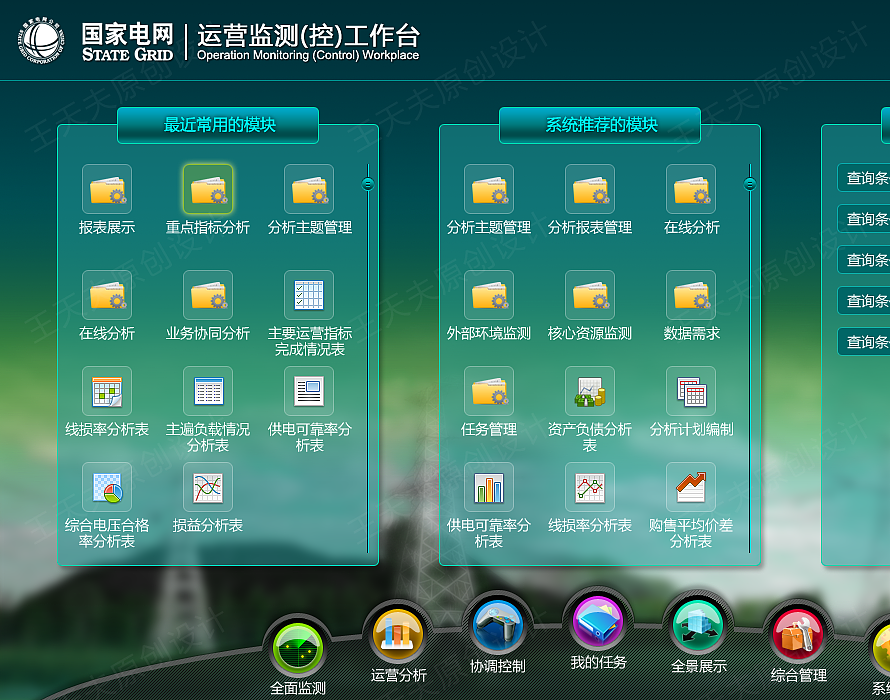Click scrollbar handle of 最近常用的模块 panel
This screenshot has height=700, width=890.
pyautogui.click(x=368, y=184)
